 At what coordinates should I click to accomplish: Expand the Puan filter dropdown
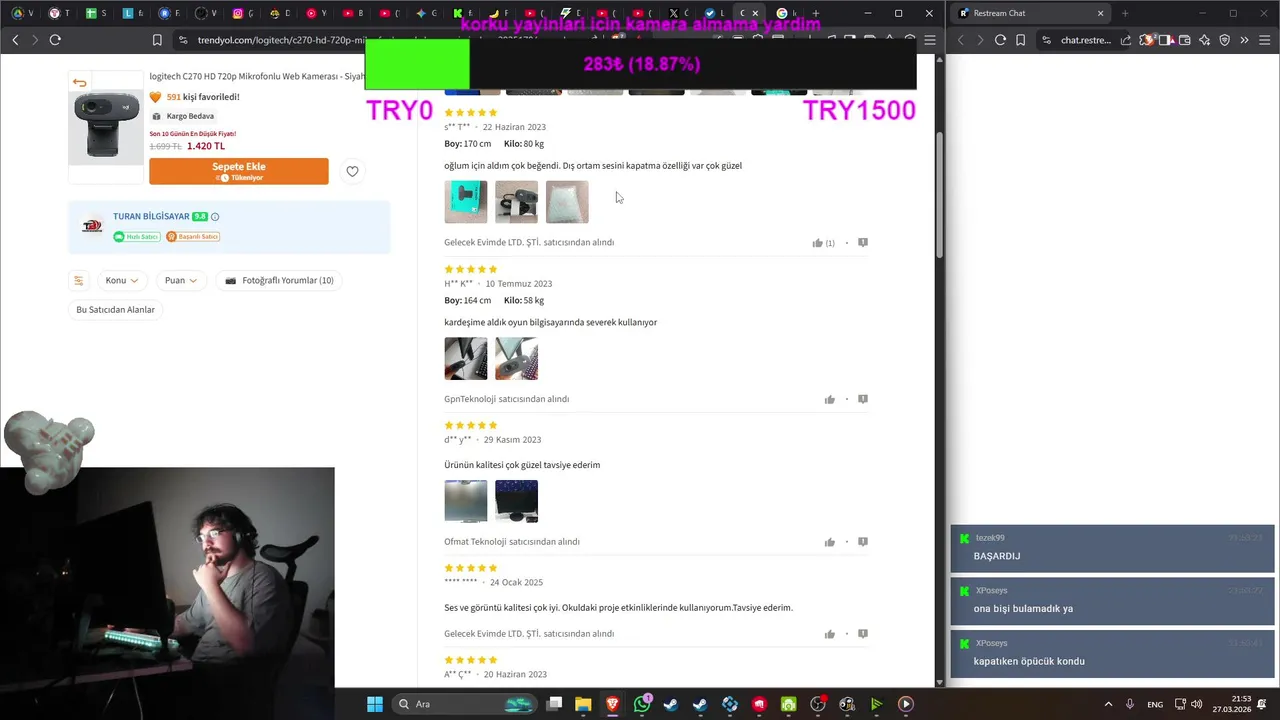pos(181,281)
